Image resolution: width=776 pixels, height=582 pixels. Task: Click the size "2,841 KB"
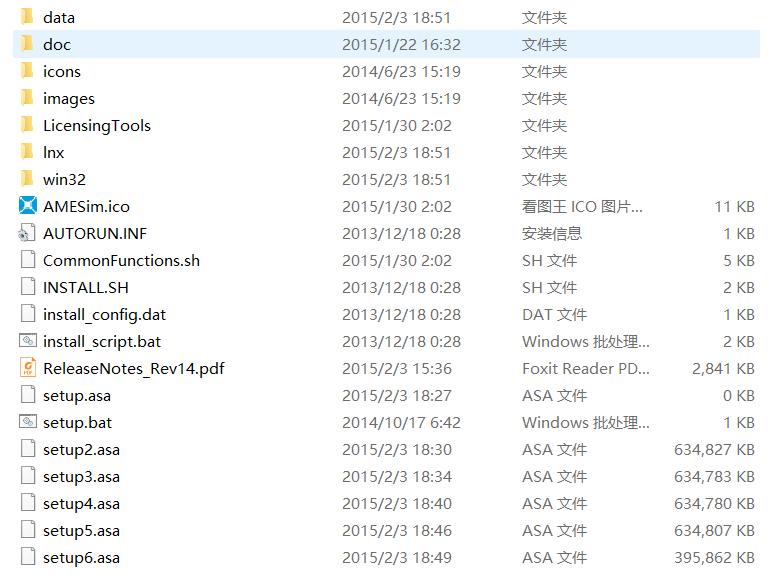coord(723,369)
